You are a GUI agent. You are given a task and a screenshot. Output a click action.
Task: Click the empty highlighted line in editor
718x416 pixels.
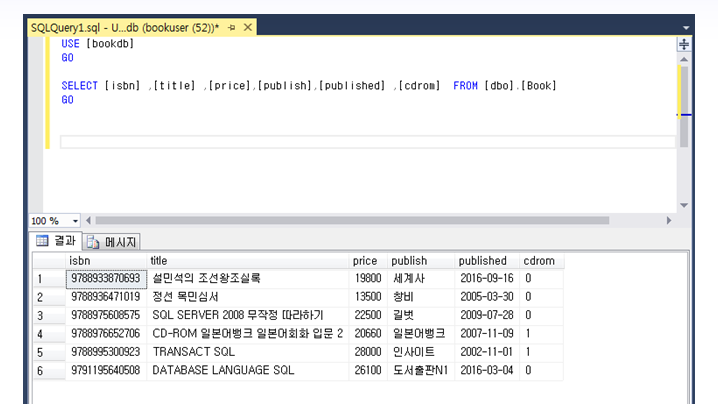[368, 142]
